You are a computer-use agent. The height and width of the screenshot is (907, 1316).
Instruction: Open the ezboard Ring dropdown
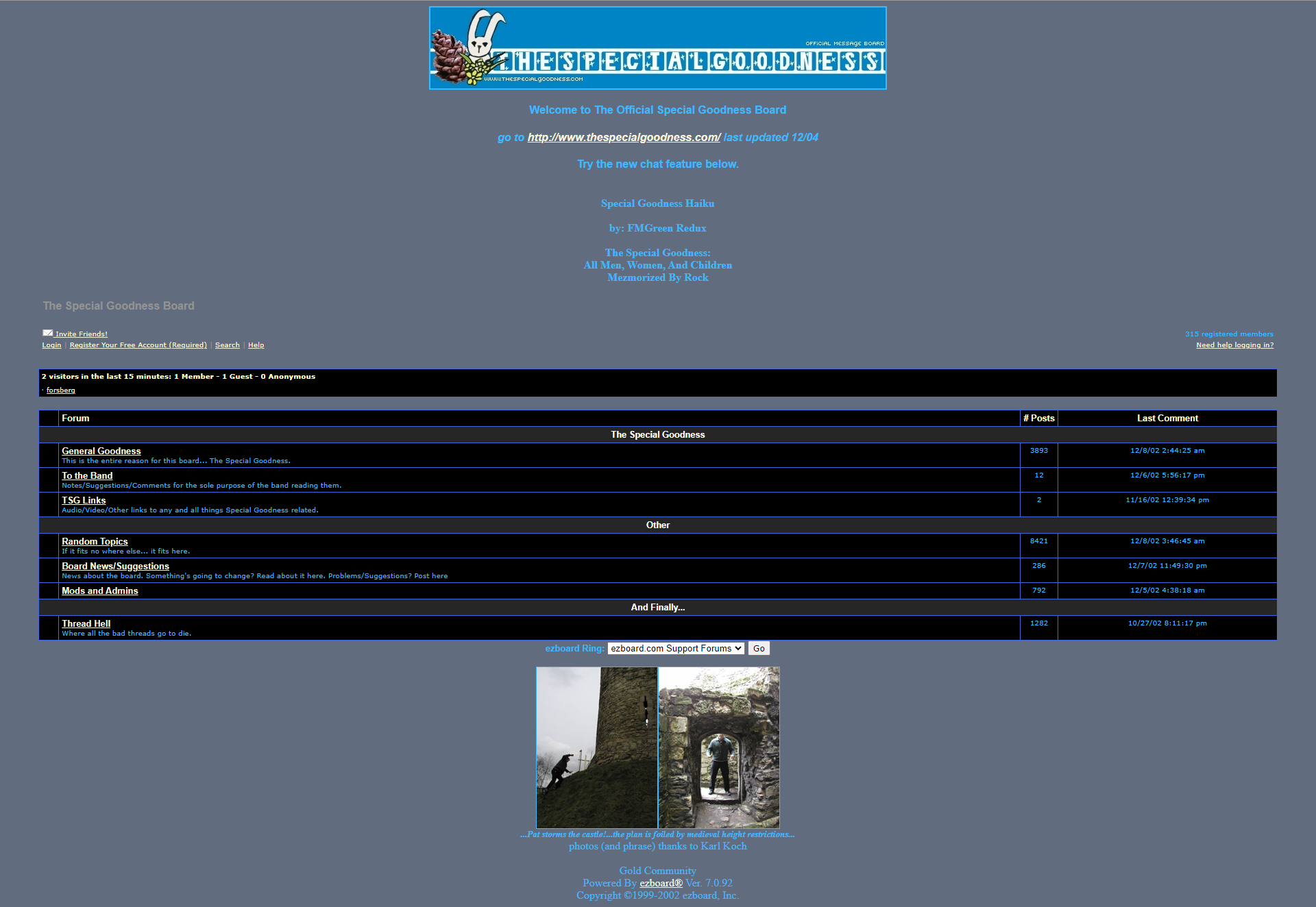pos(675,648)
